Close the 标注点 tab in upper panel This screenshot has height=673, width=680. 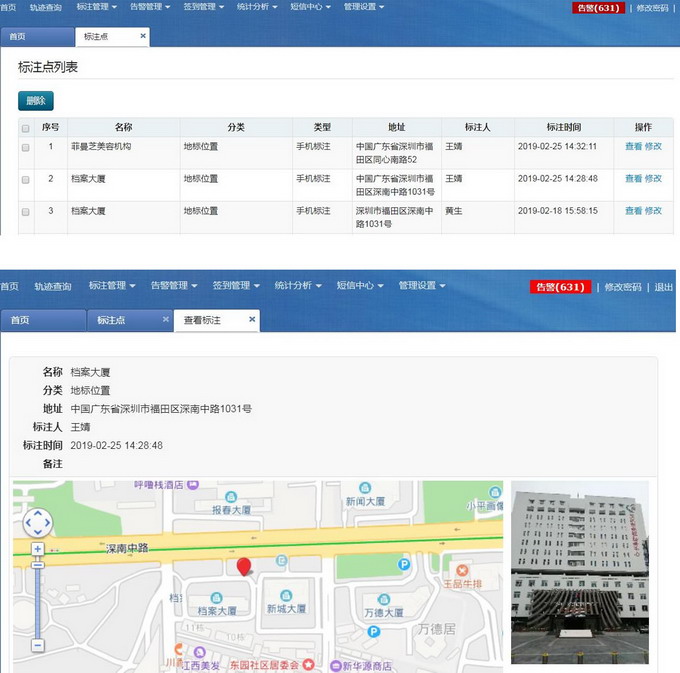coord(143,36)
